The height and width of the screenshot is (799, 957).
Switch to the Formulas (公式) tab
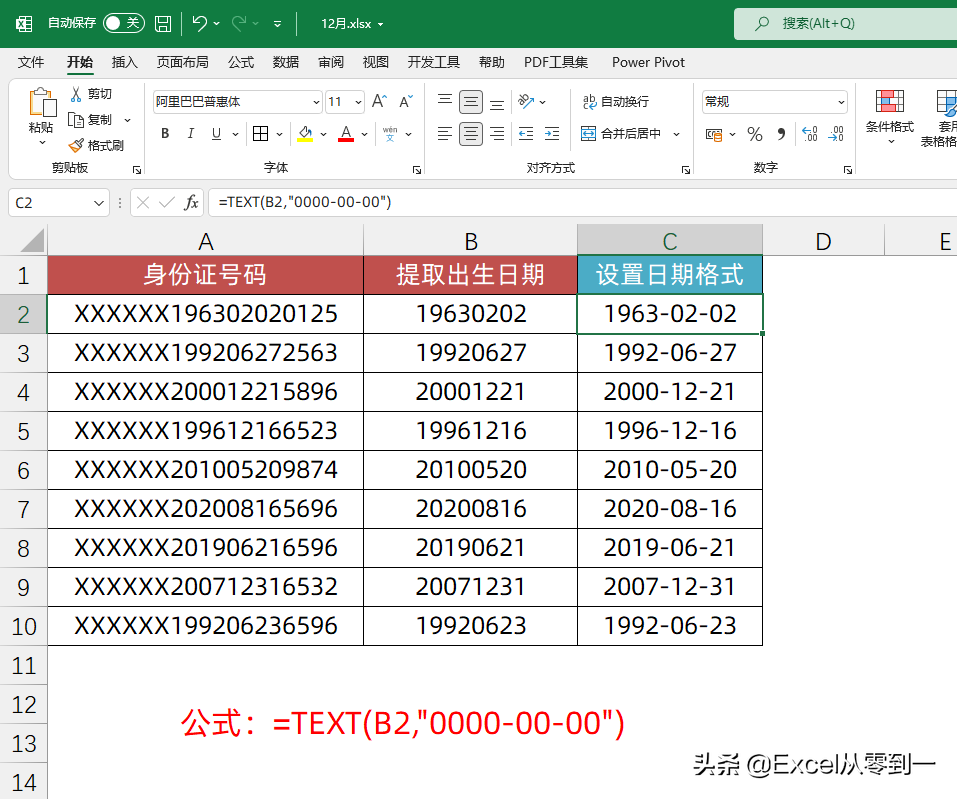tap(240, 62)
